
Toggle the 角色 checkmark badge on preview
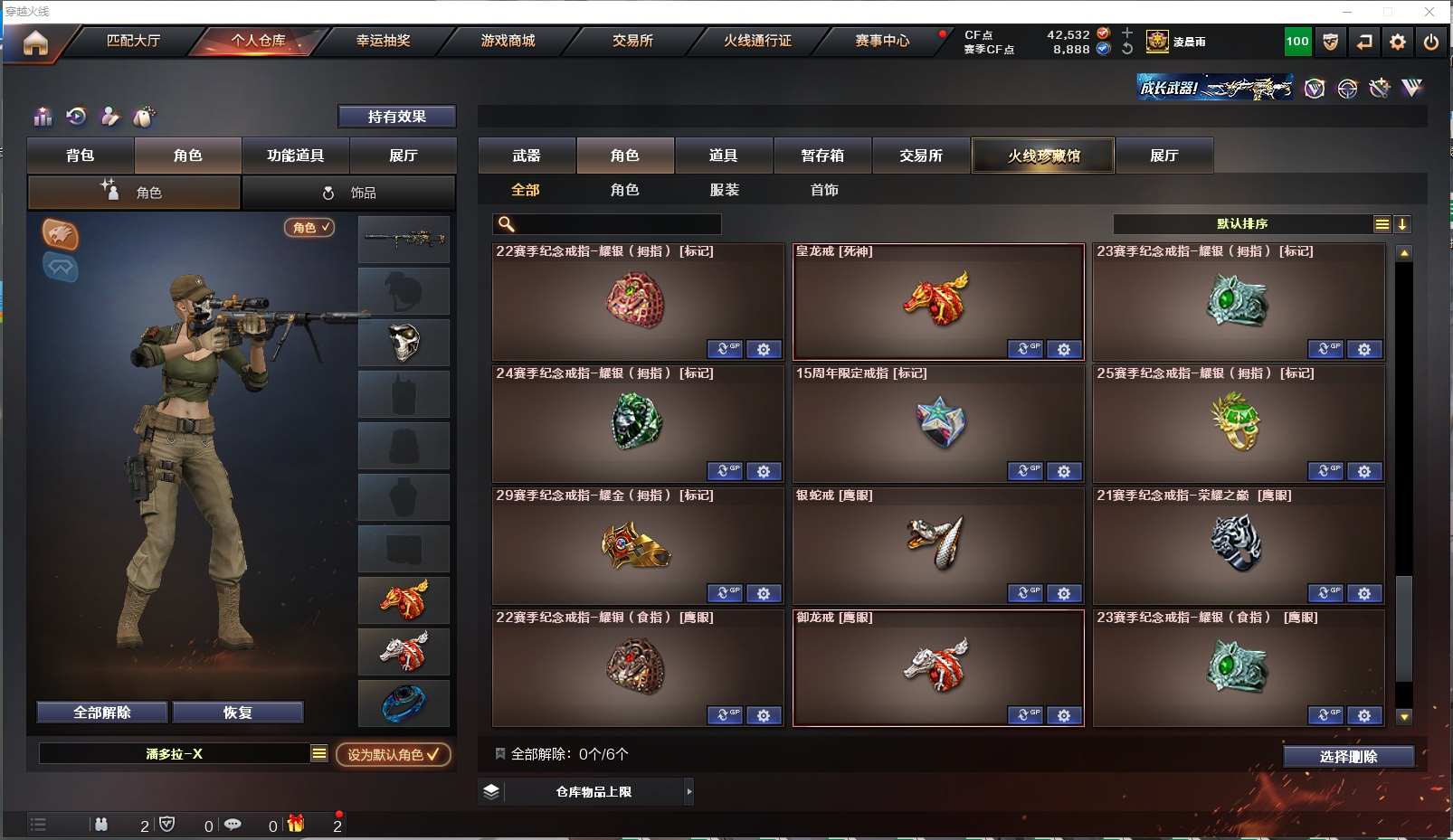[309, 228]
